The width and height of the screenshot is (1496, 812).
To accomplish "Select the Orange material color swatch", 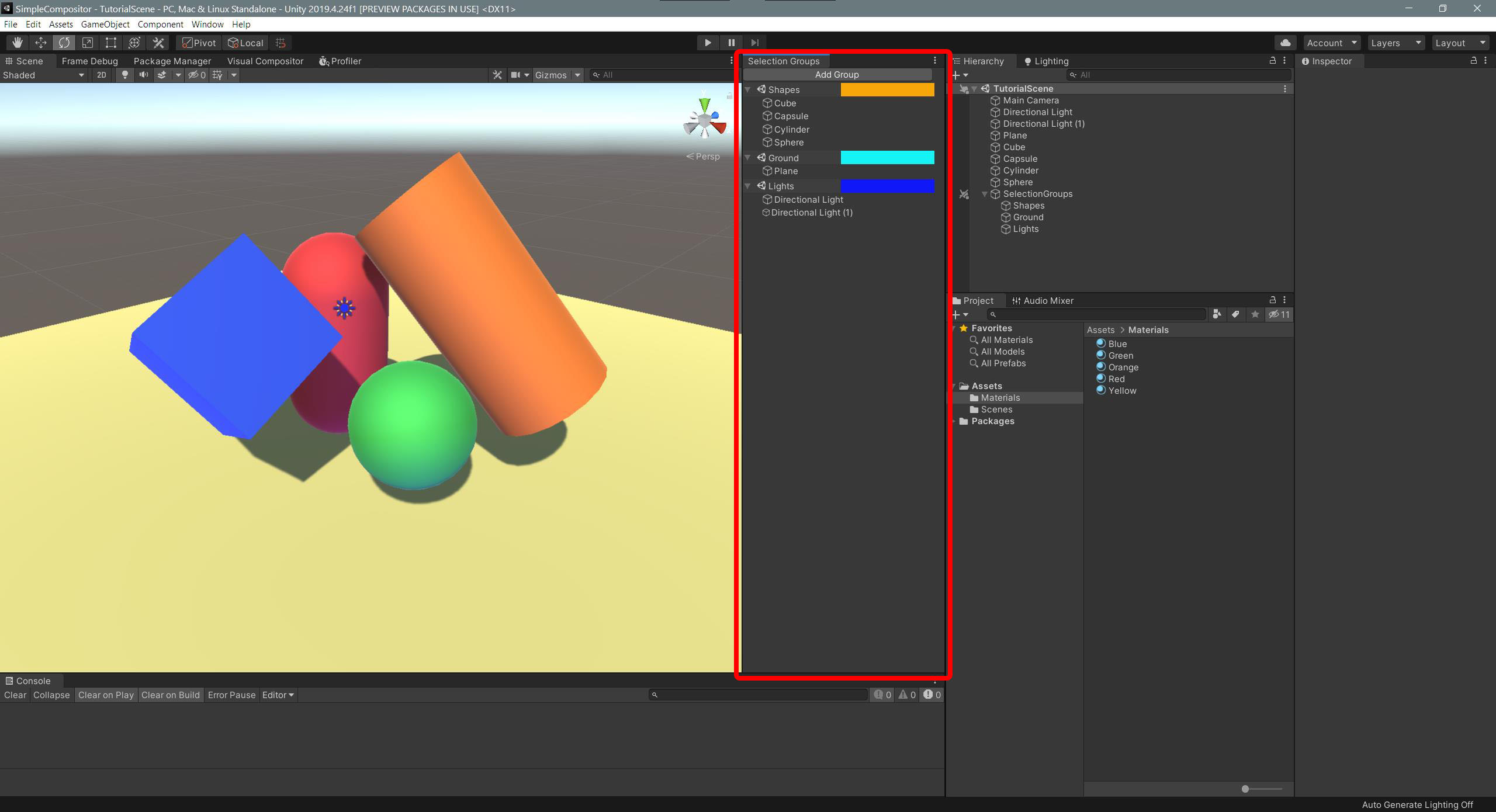I will click(x=1099, y=367).
